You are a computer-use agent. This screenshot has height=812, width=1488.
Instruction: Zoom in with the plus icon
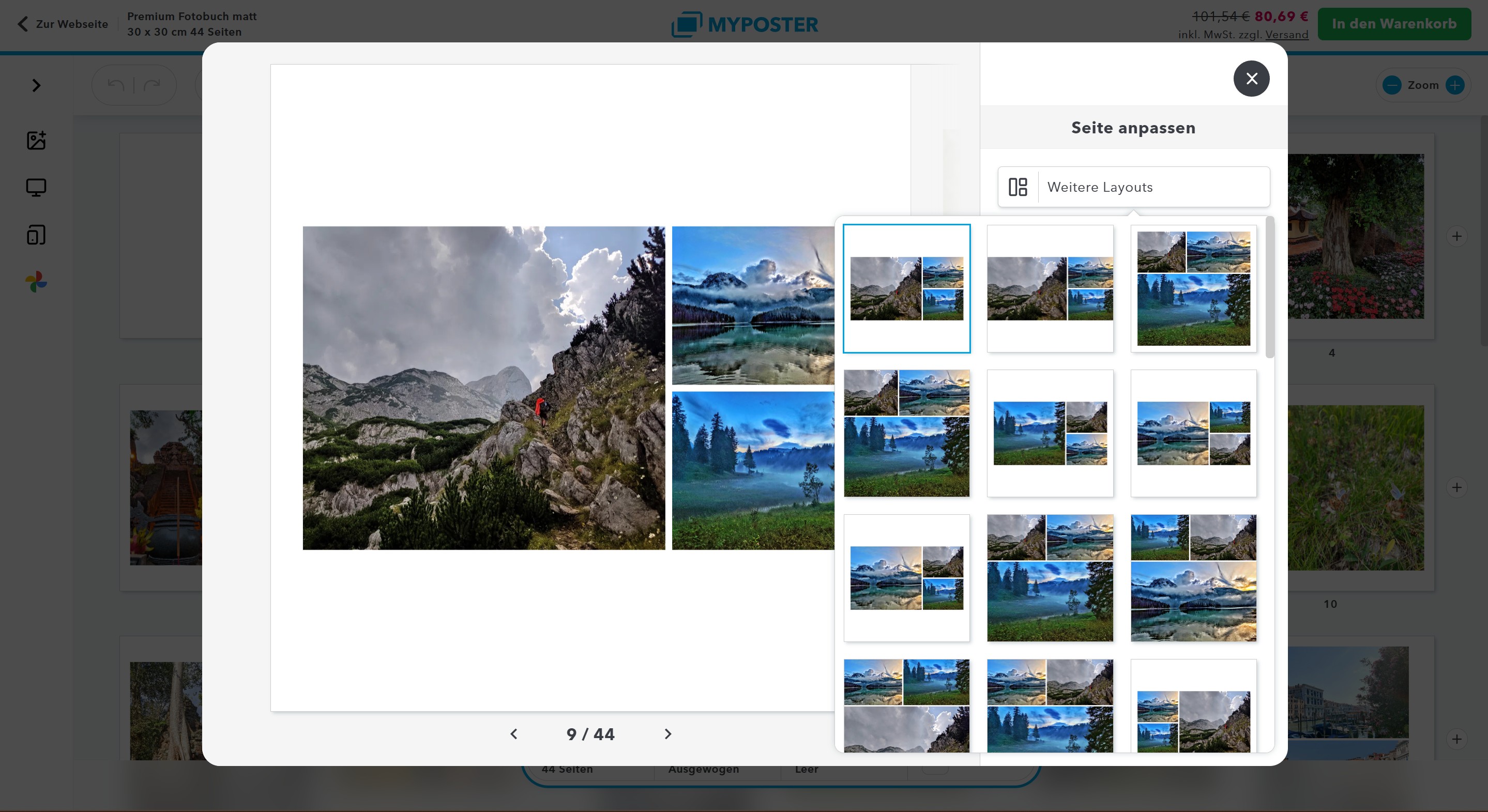pos(1454,85)
